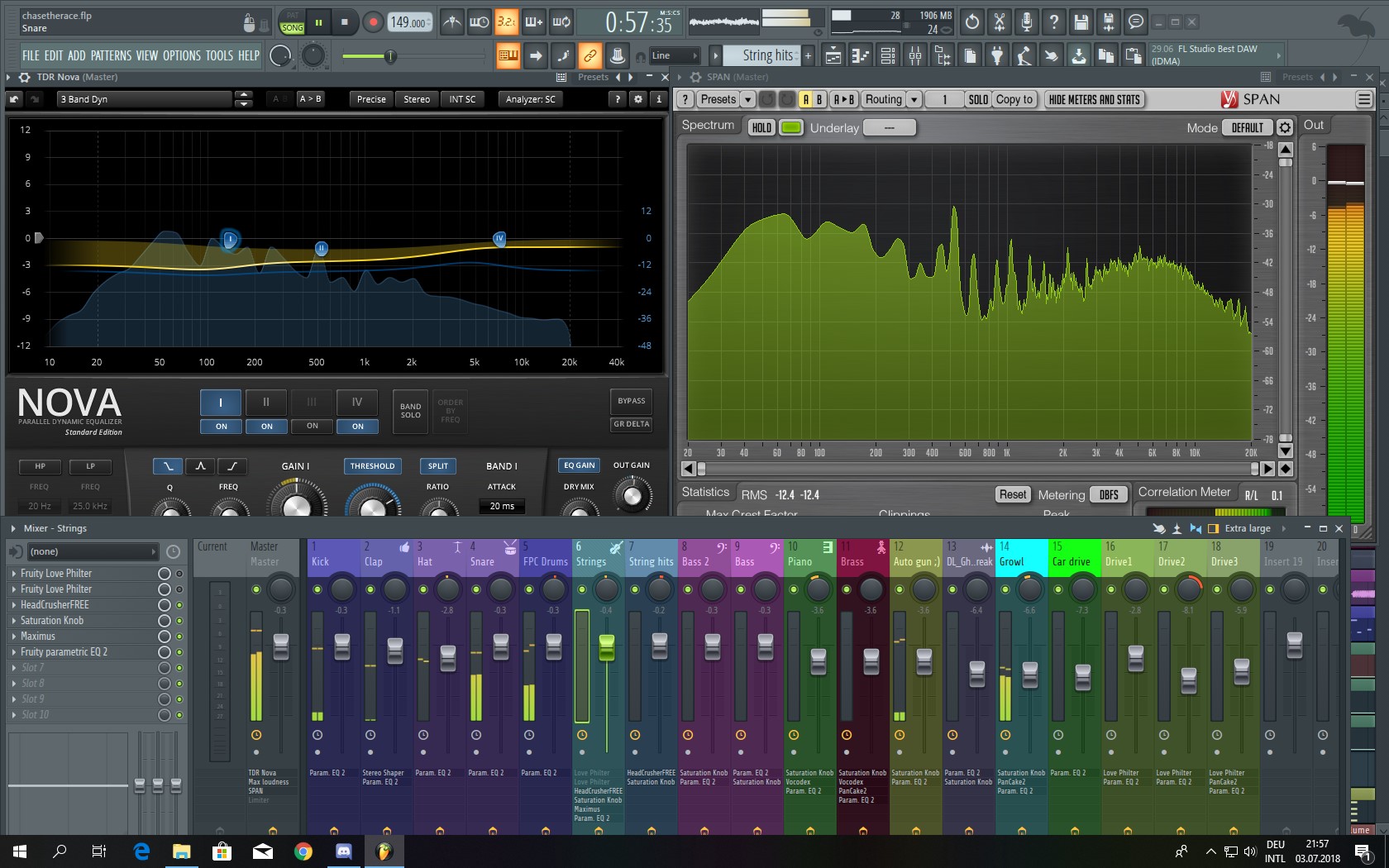Image resolution: width=1389 pixels, height=868 pixels.
Task: Open the browser/plugin picker tree icon
Action: coord(943,55)
